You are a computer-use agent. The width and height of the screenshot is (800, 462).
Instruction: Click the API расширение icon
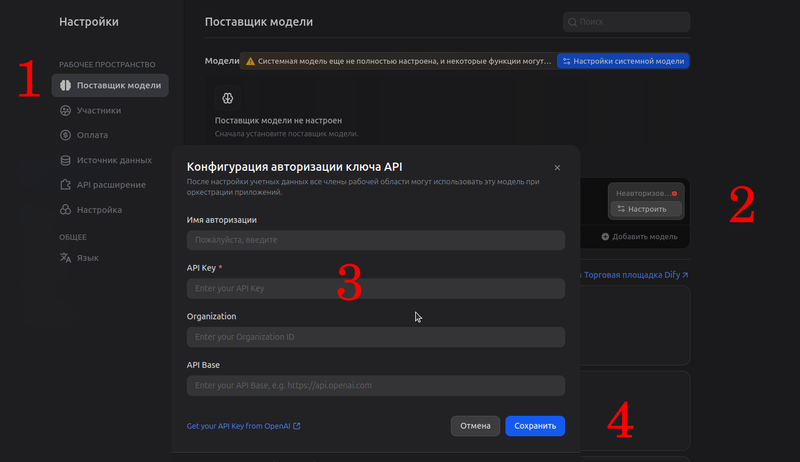pyautogui.click(x=66, y=185)
